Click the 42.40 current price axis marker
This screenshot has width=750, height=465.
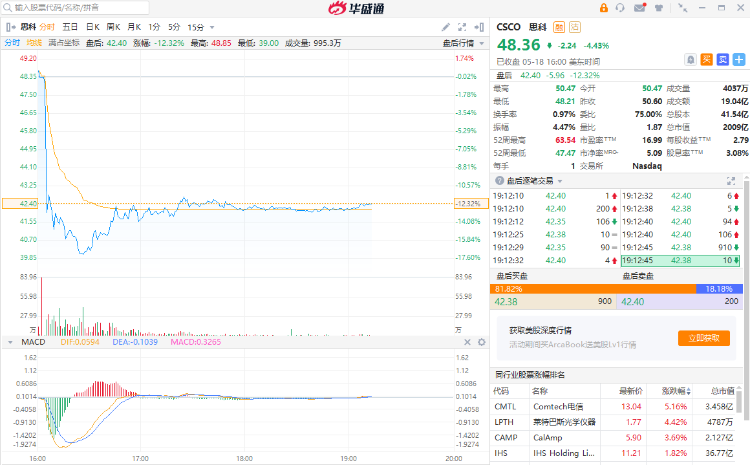point(20,204)
